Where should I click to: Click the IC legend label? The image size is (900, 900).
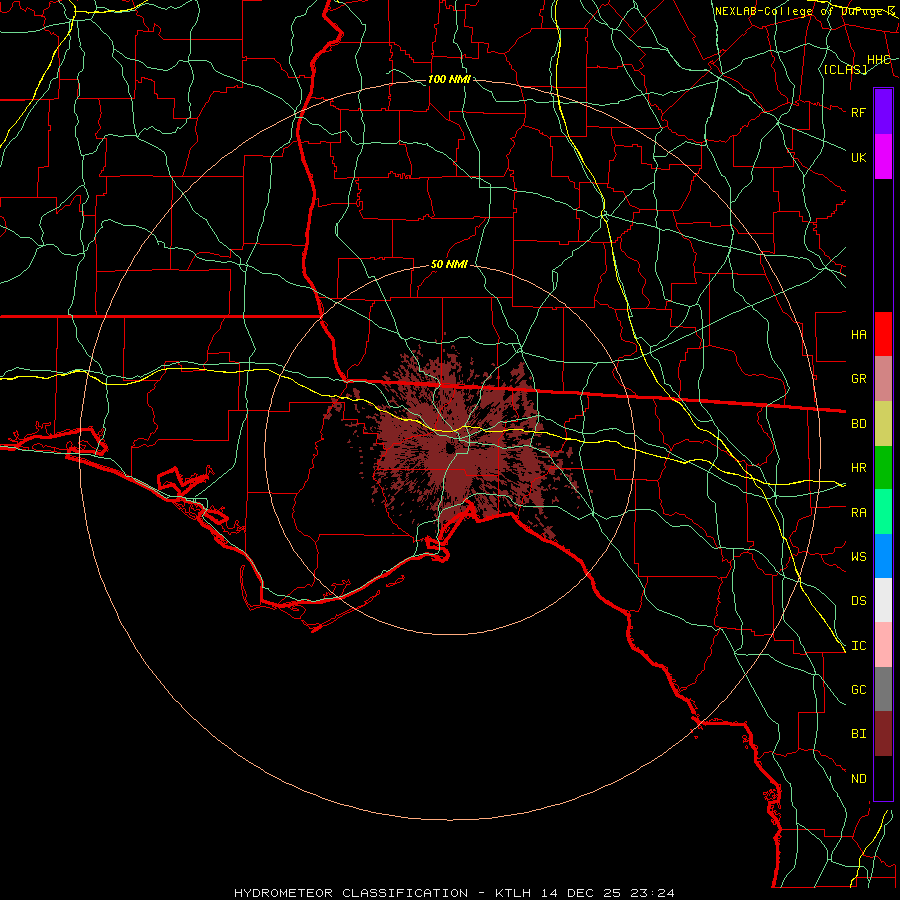pyautogui.click(x=859, y=645)
